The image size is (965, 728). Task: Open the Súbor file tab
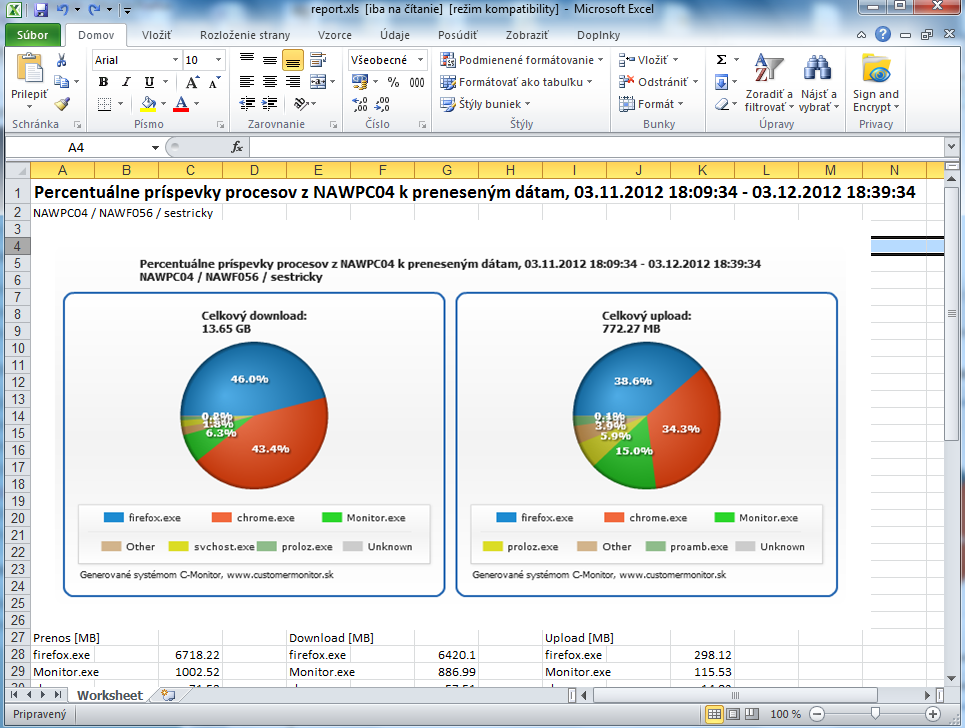(x=33, y=35)
